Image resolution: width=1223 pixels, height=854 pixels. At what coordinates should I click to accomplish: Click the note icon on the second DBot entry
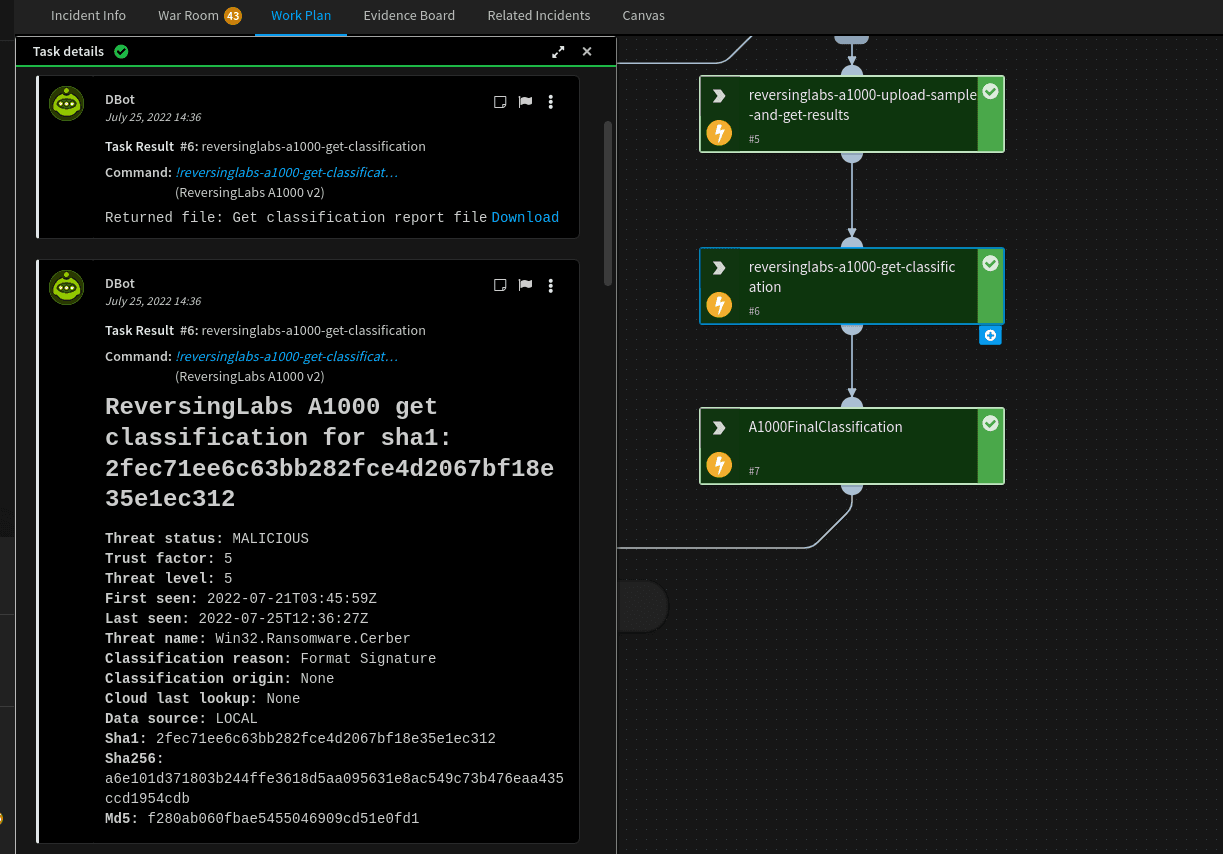click(x=499, y=285)
